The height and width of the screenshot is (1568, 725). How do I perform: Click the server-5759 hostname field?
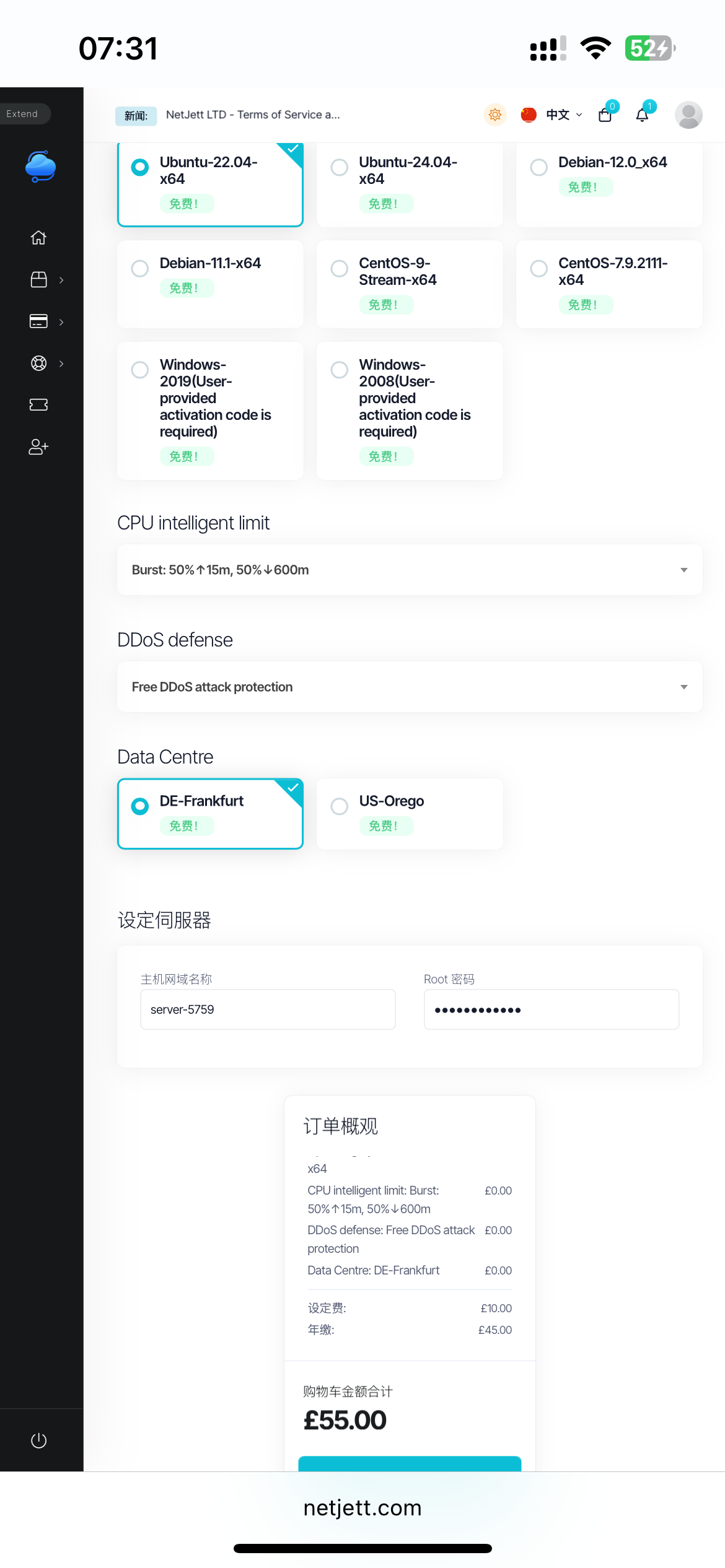pyautogui.click(x=268, y=1009)
